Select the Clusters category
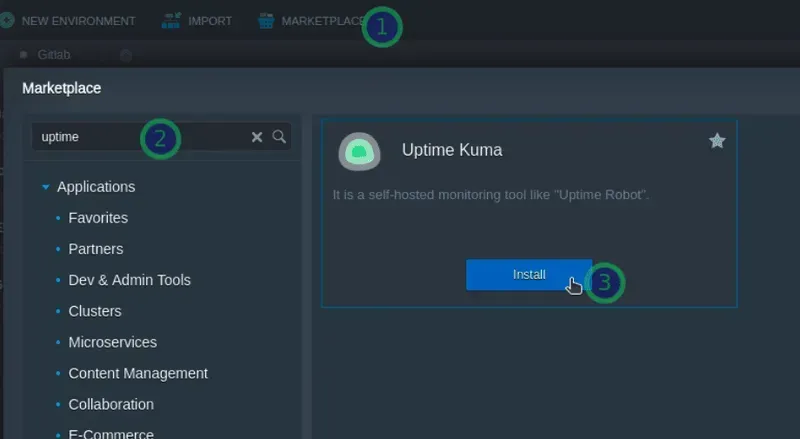The image size is (800, 439). (x=95, y=311)
